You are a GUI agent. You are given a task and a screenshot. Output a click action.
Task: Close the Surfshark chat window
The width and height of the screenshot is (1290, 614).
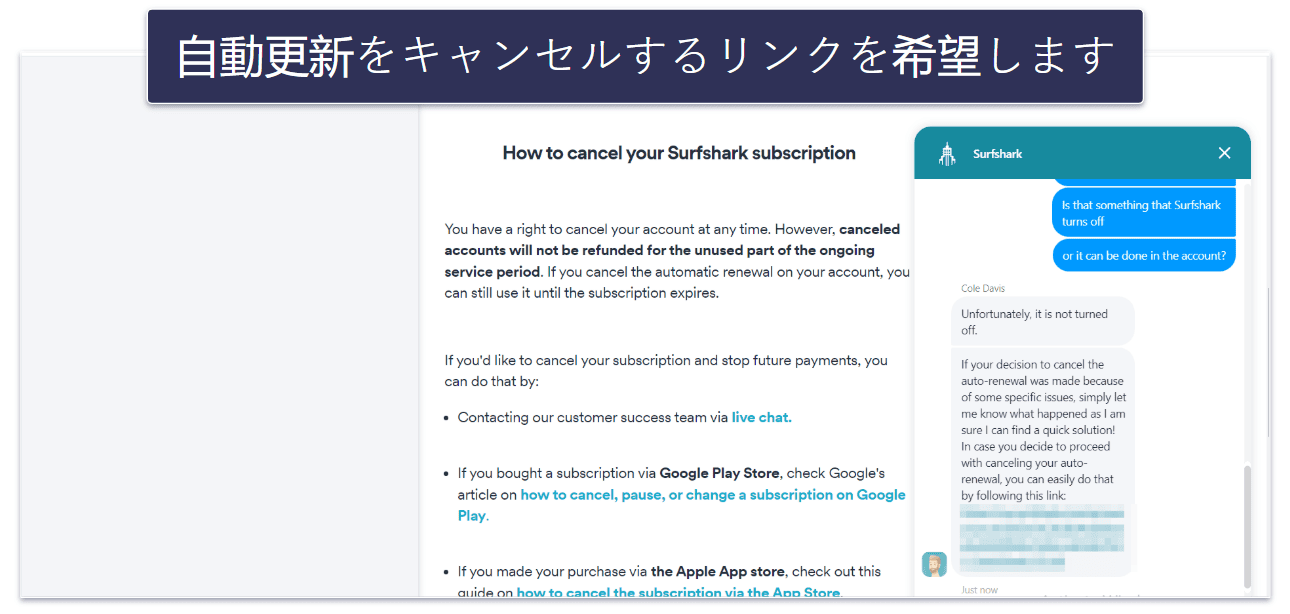point(1224,153)
